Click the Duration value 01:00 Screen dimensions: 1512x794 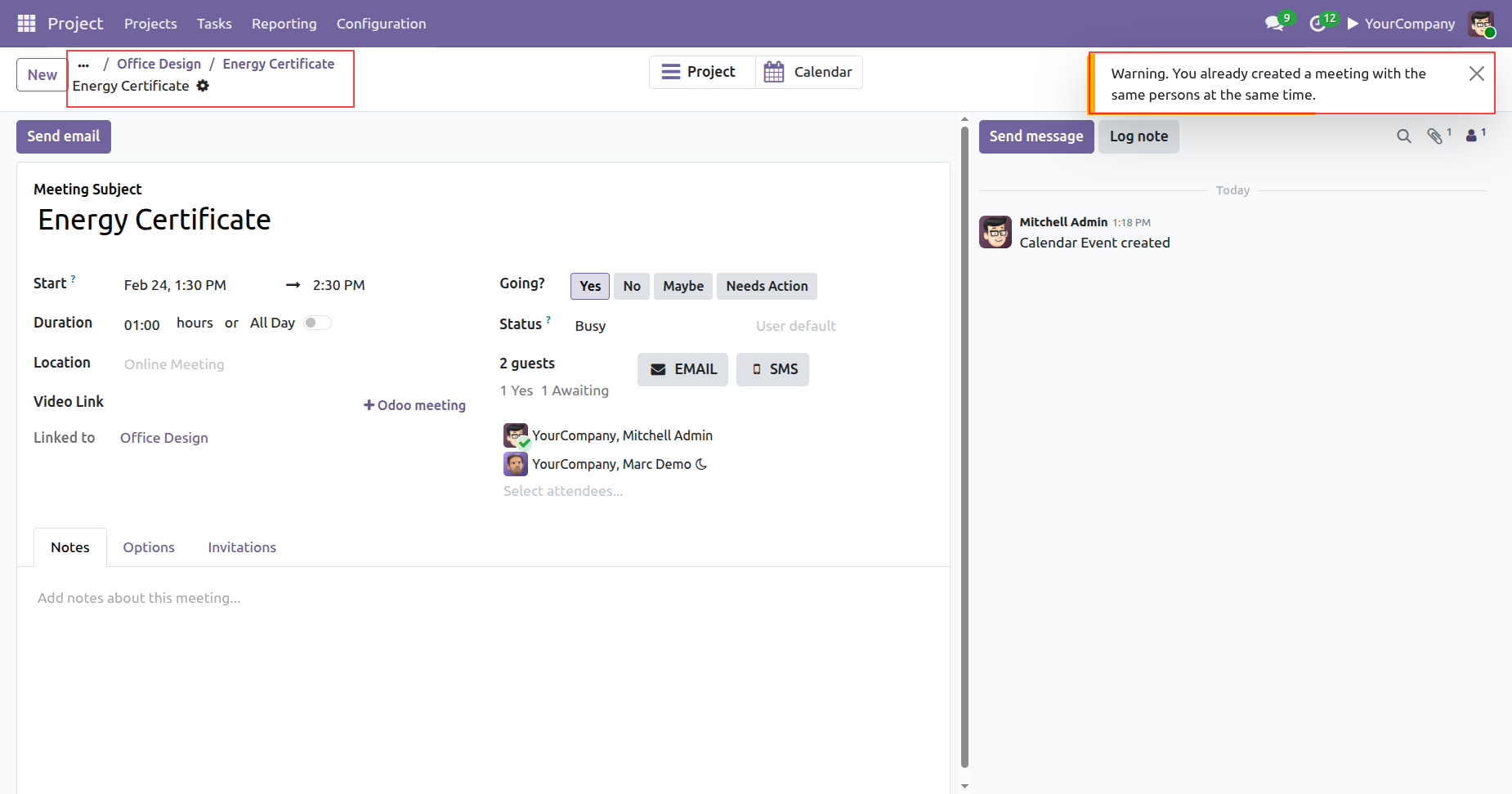[x=142, y=325]
